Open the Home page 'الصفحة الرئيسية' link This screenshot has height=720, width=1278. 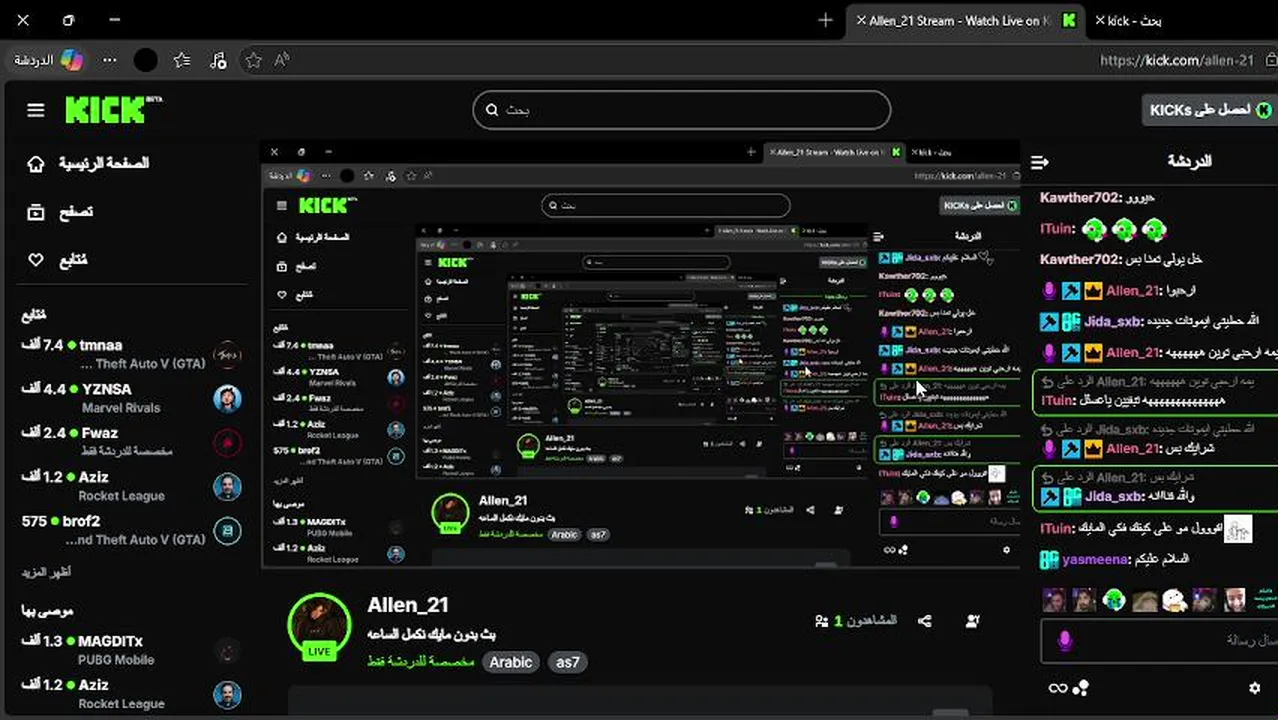(x=89, y=163)
